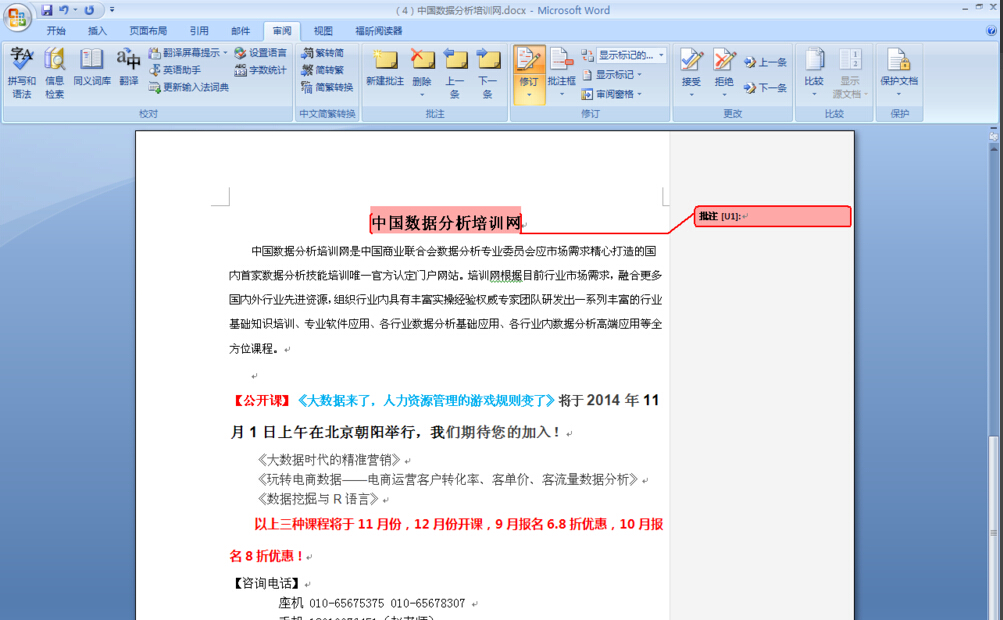Viewport: 1003px width, 620px height.
Task: Open the 邮件 tab
Action: click(x=241, y=30)
